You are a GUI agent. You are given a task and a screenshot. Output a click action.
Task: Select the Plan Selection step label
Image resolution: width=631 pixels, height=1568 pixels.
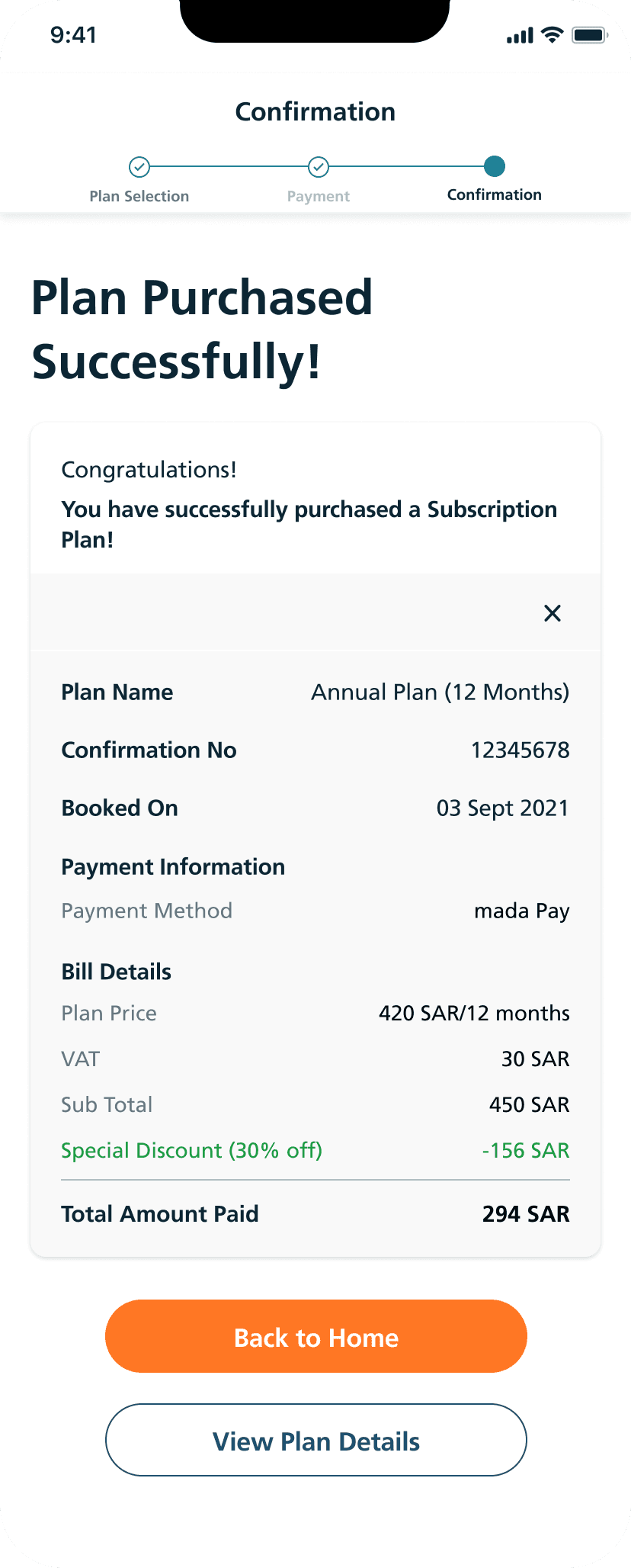(139, 196)
